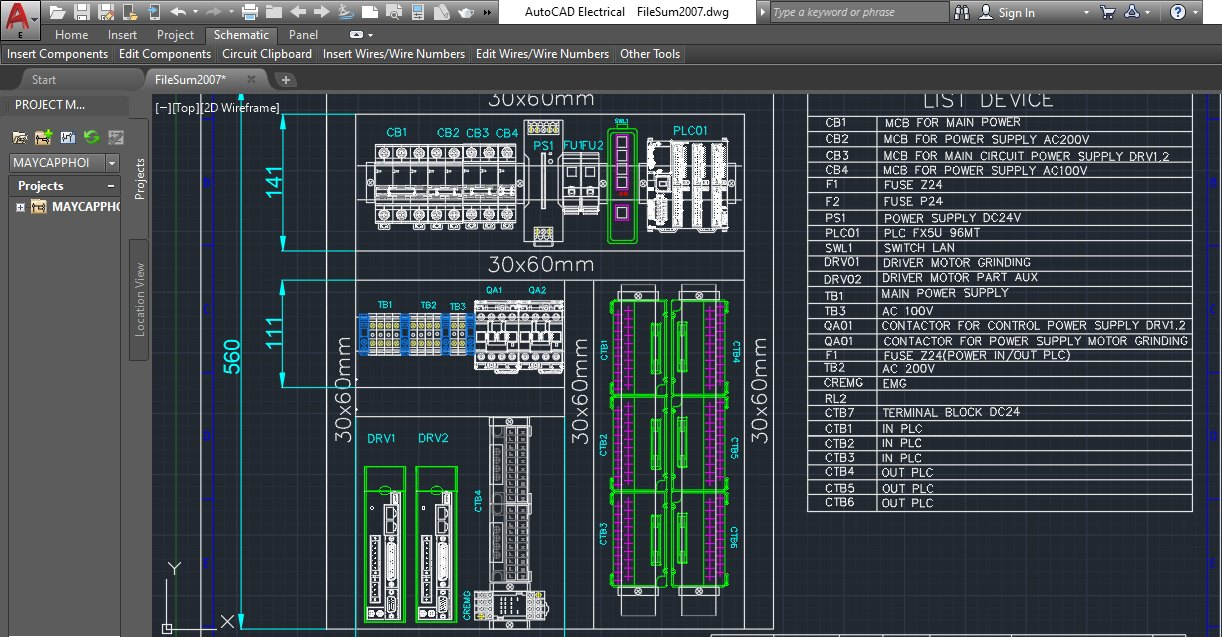Image resolution: width=1222 pixels, height=637 pixels.
Task: Click the Undo arrow icon
Action: pyautogui.click(x=178, y=12)
